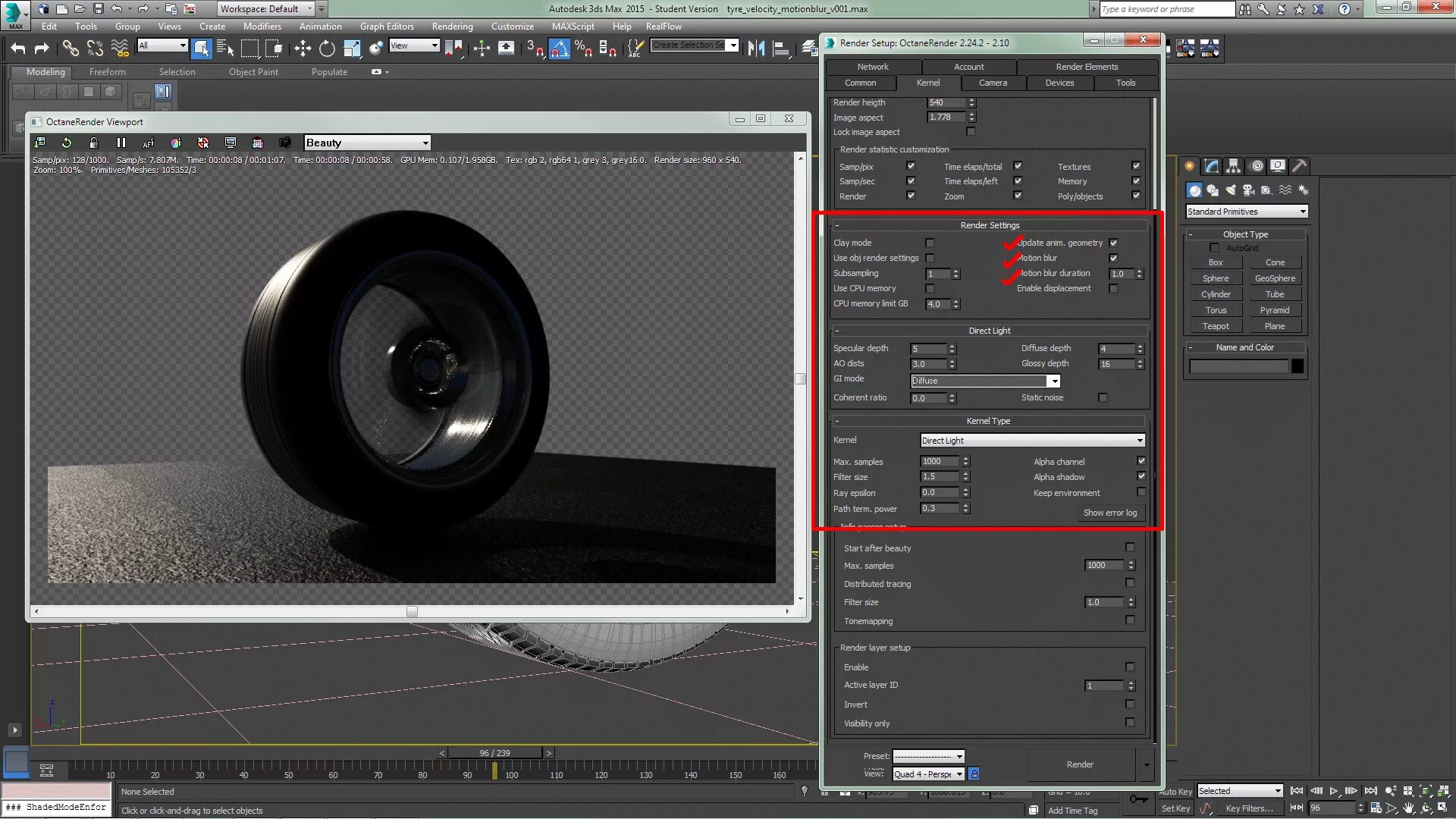
Task: Pause rendering in OctaneRender Viewport
Action: pos(121,143)
